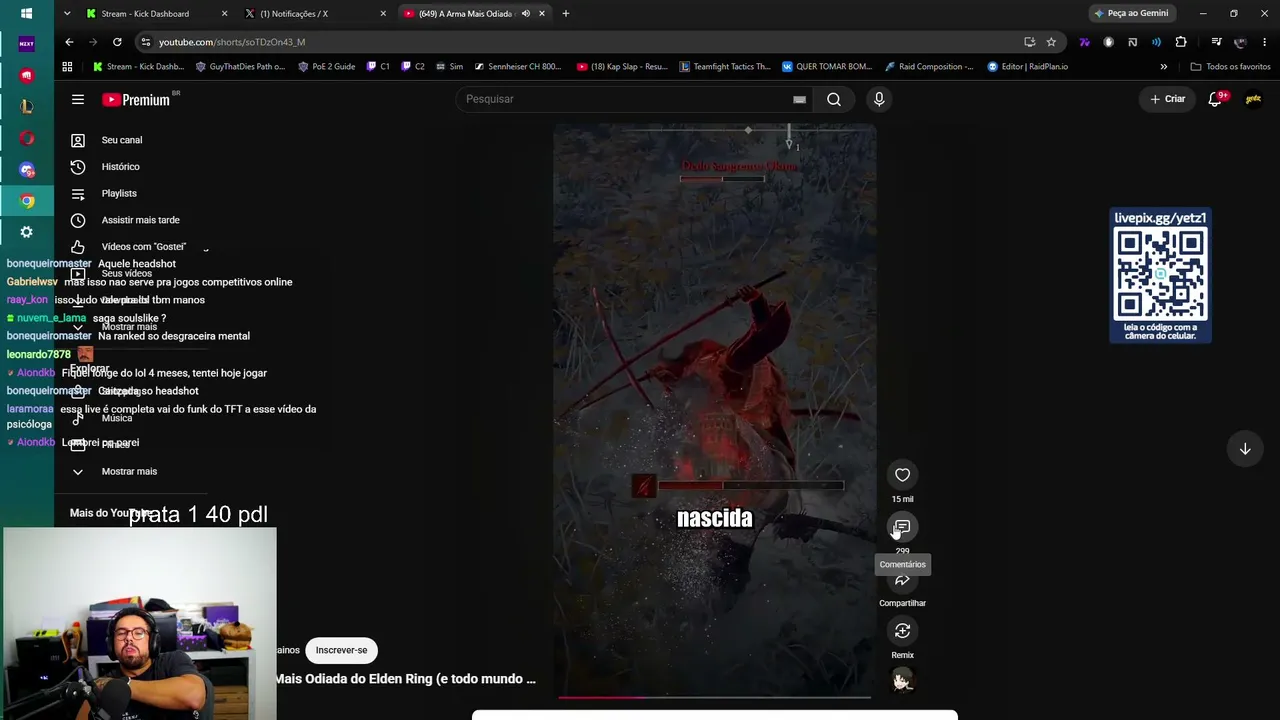
Task: Open the Chrome profile avatar
Action: tap(1240, 42)
